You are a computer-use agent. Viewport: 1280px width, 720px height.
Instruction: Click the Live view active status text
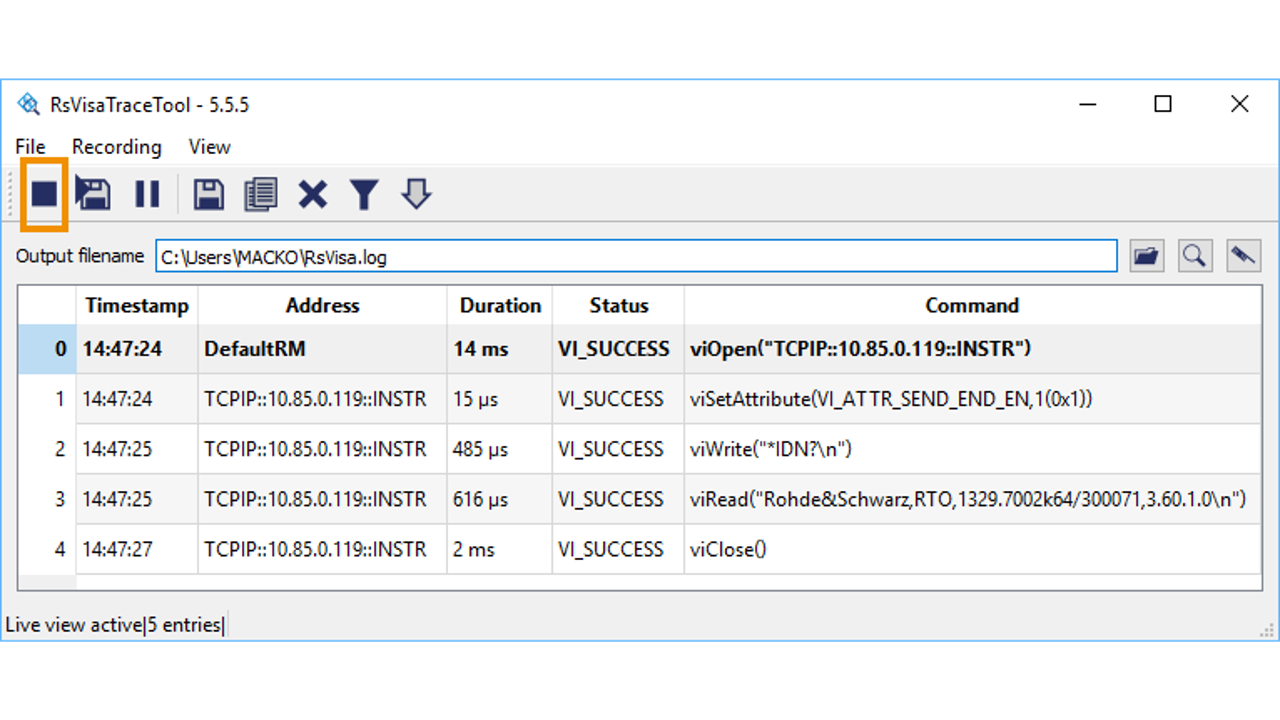coord(73,625)
